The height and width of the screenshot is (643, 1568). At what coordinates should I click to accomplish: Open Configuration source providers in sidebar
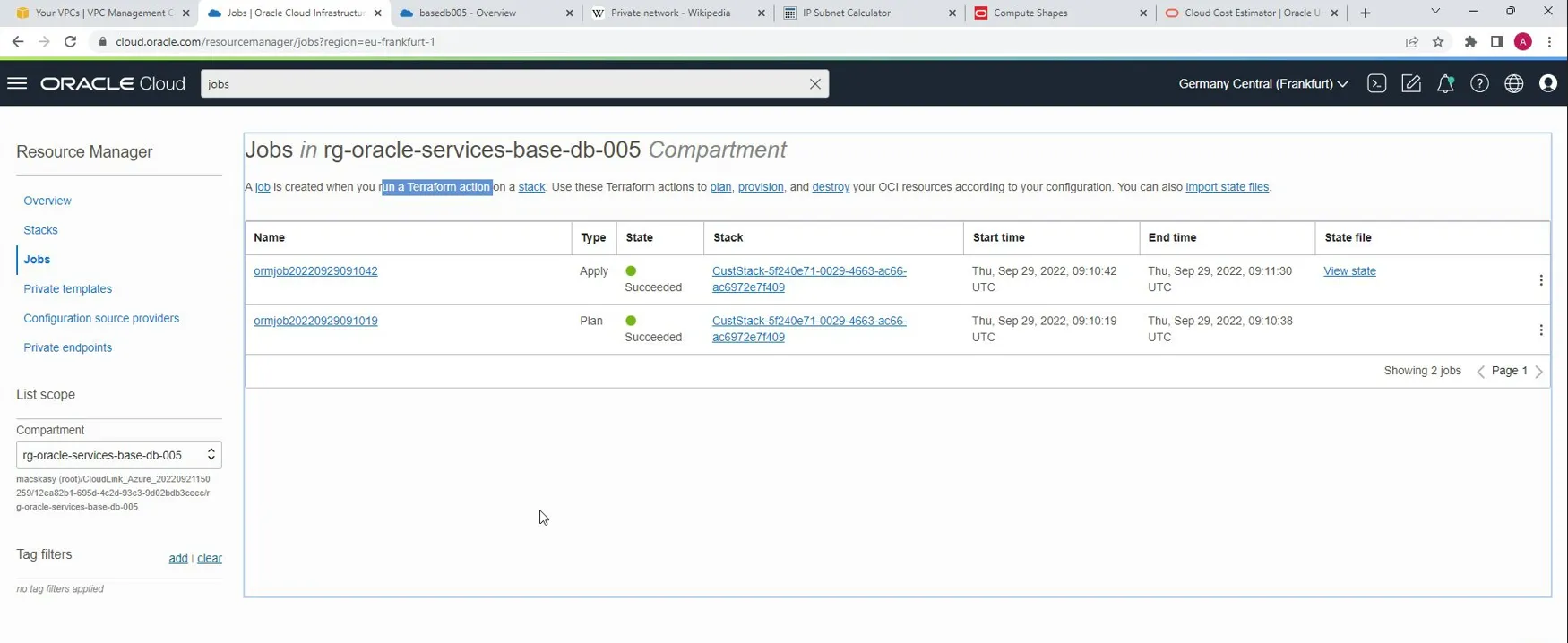[x=101, y=319]
